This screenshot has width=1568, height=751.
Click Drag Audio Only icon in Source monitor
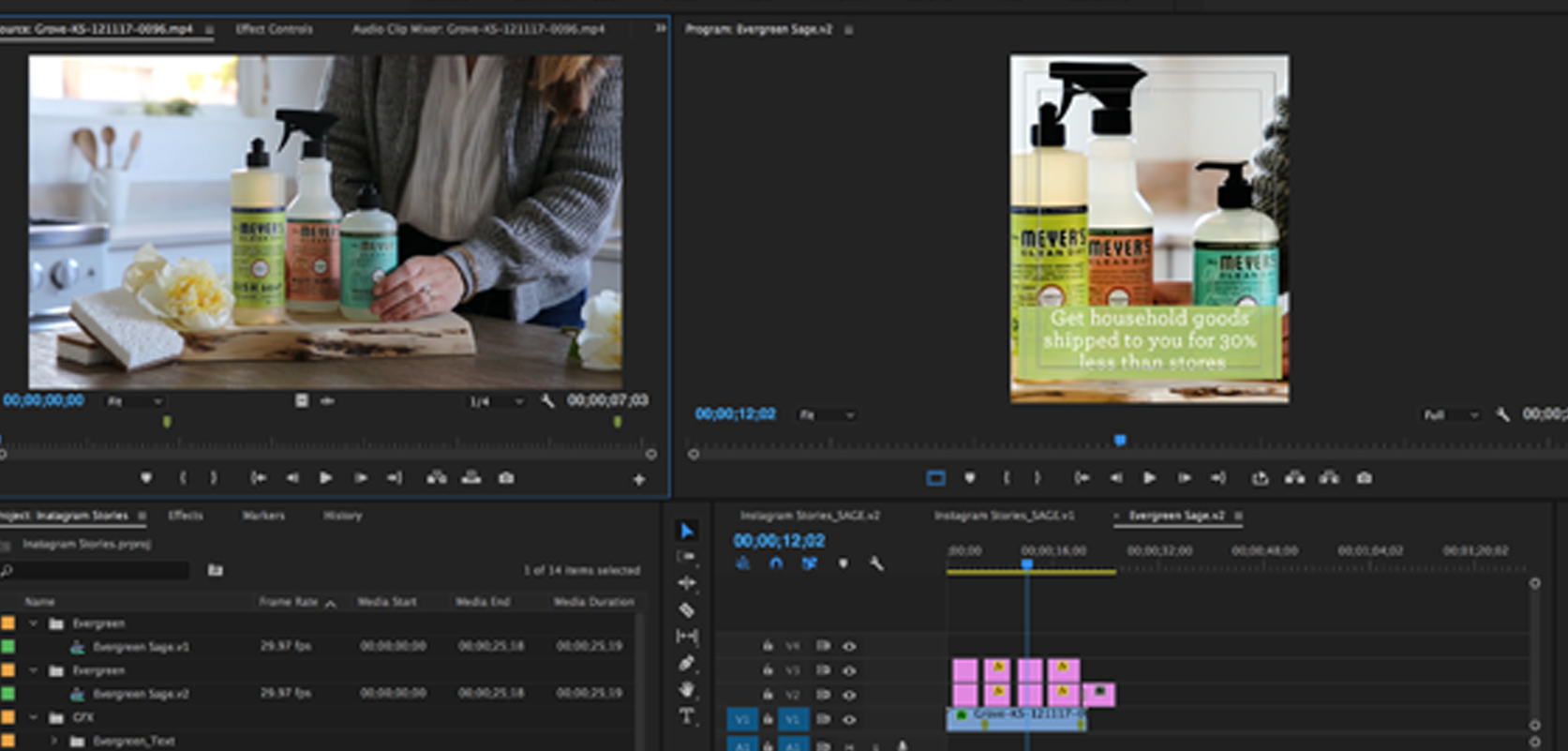[x=327, y=401]
